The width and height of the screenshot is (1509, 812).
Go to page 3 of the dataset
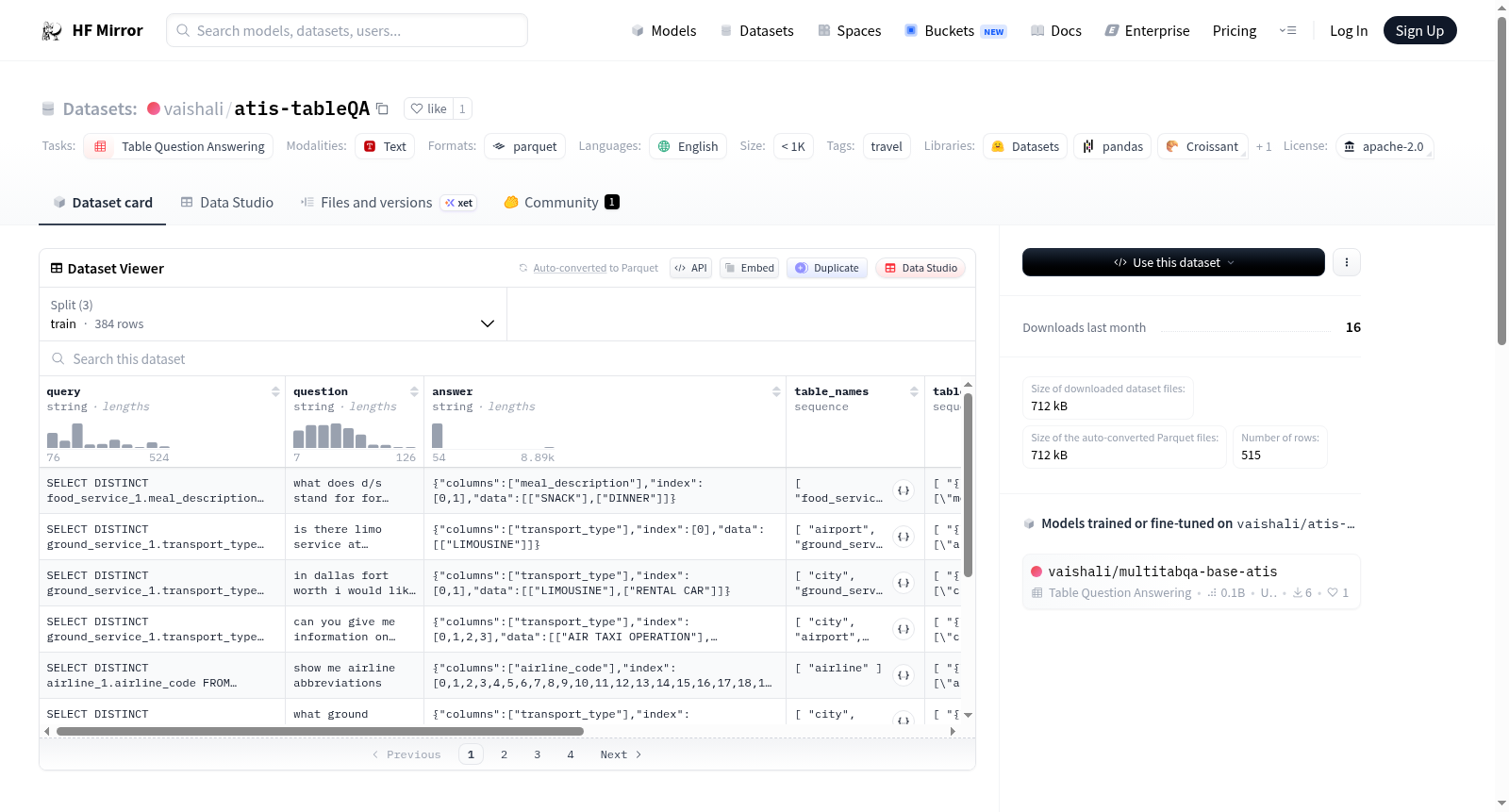point(538,754)
